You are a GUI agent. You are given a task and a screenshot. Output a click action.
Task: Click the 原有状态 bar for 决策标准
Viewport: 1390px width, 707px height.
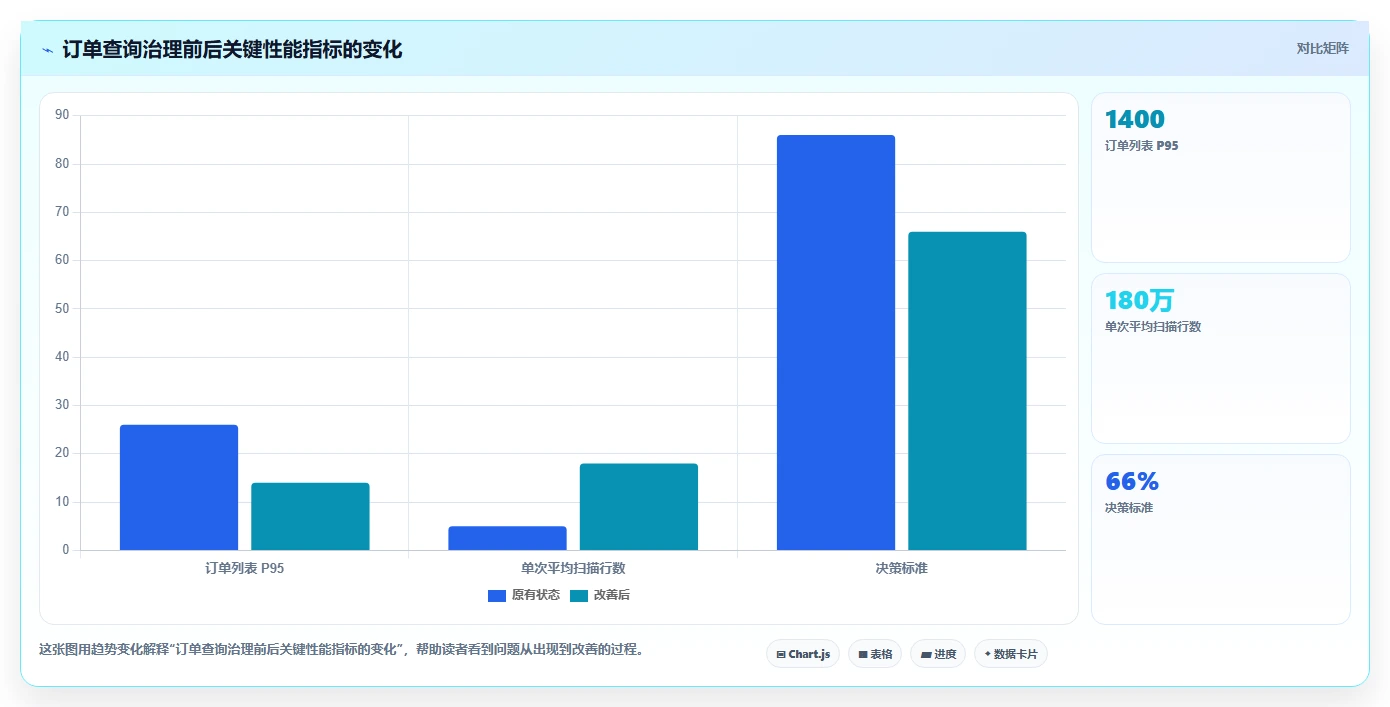836,342
